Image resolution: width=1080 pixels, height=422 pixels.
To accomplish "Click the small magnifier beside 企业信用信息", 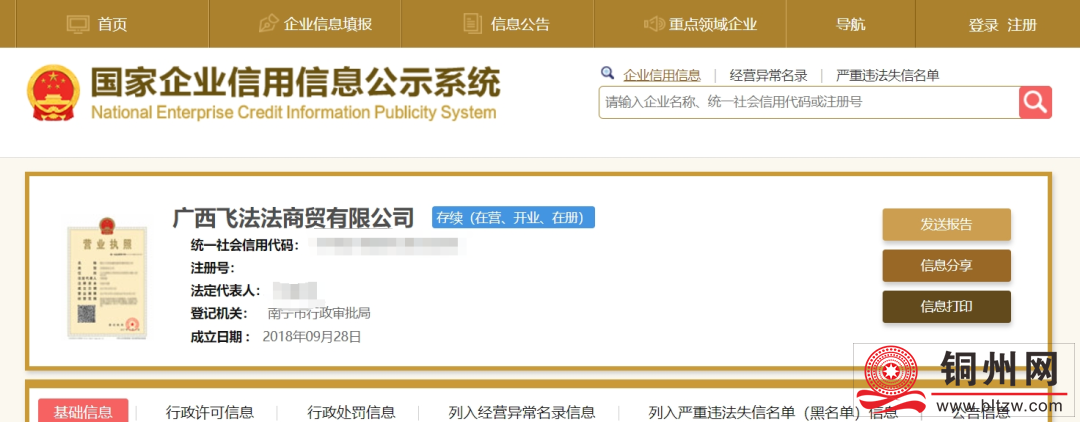I will click(x=607, y=74).
